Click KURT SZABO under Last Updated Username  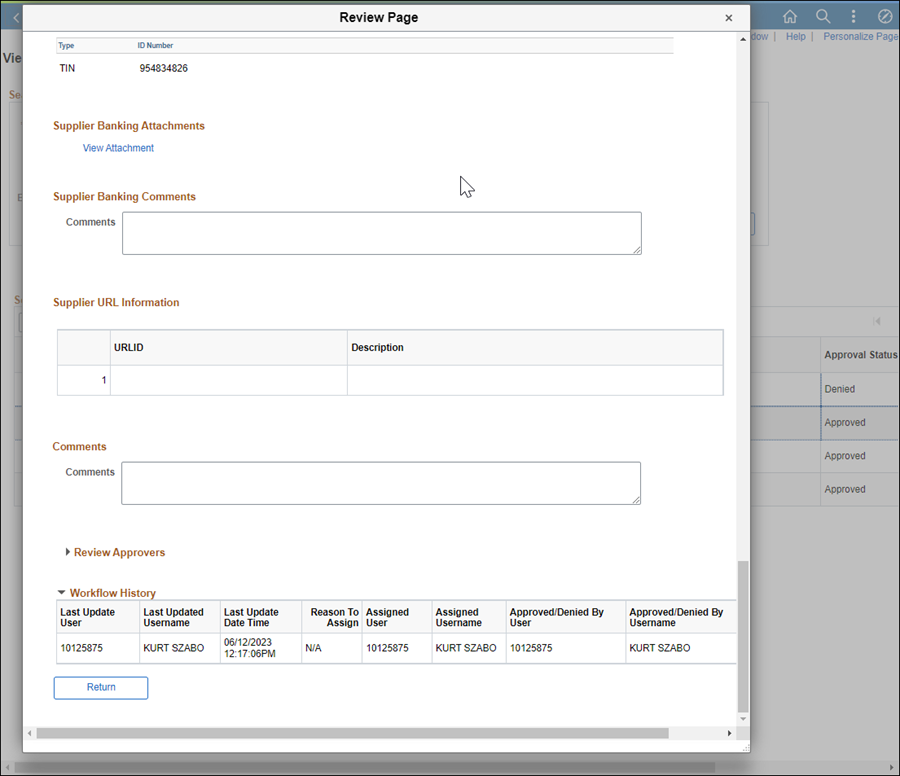click(x=173, y=648)
